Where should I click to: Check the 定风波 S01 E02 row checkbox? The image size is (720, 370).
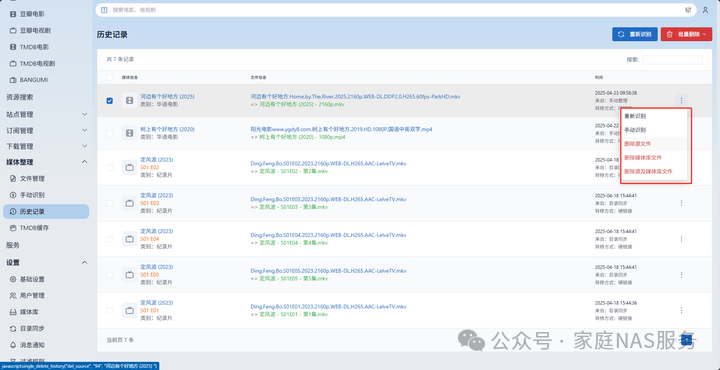(109, 168)
